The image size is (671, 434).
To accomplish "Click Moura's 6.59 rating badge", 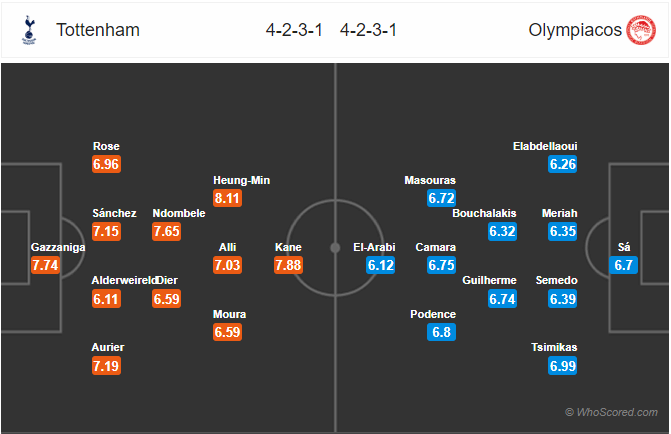I will (x=227, y=332).
